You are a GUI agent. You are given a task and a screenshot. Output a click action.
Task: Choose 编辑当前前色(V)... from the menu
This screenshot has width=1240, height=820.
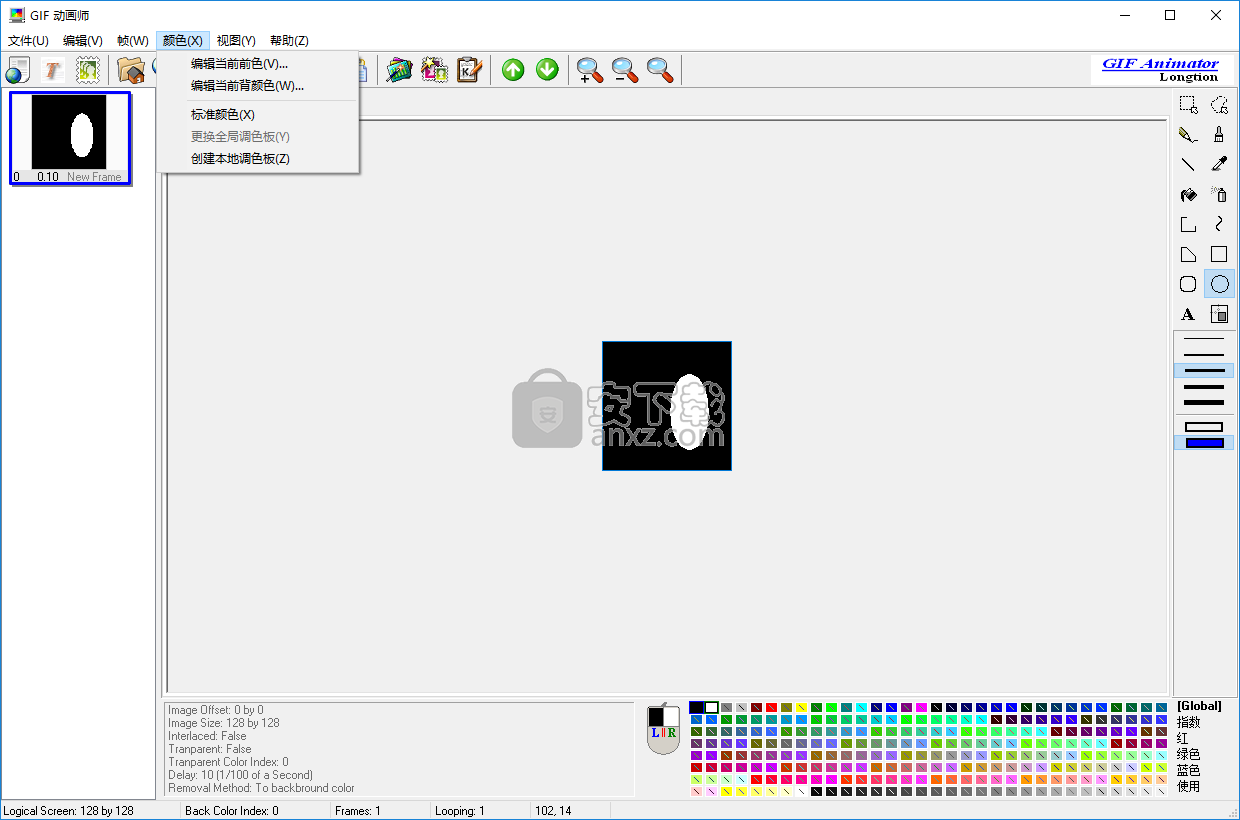[x=239, y=64]
